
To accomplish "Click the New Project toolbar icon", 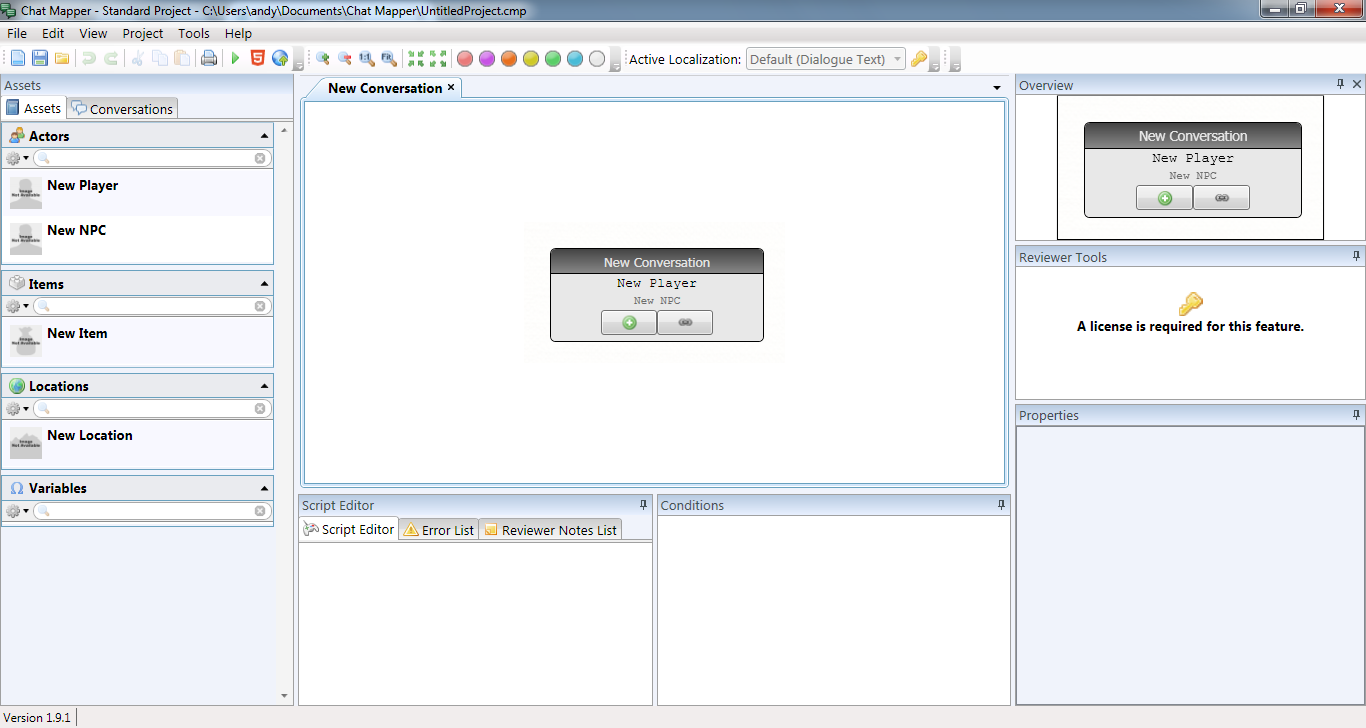I will click(x=18, y=59).
